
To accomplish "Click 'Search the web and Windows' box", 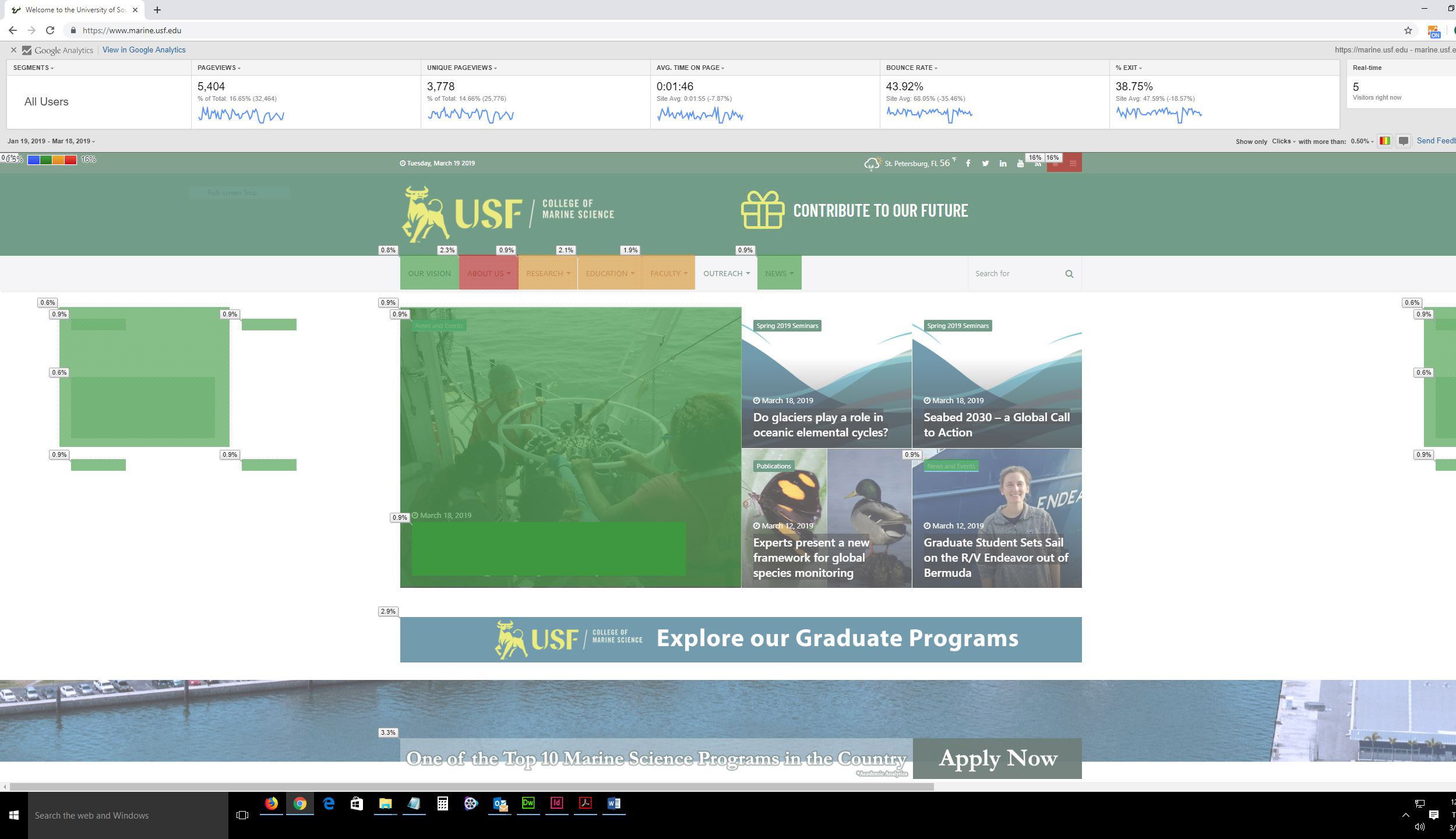I will click(x=128, y=815).
